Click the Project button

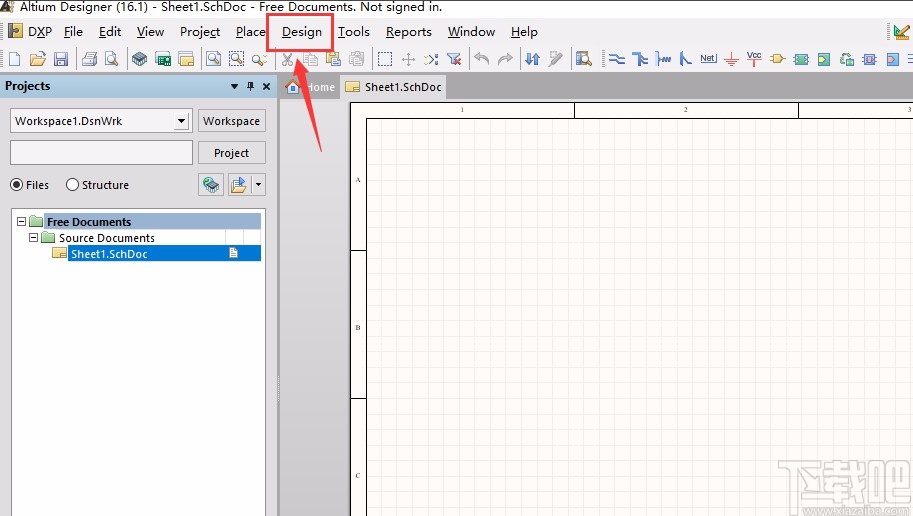tap(231, 153)
